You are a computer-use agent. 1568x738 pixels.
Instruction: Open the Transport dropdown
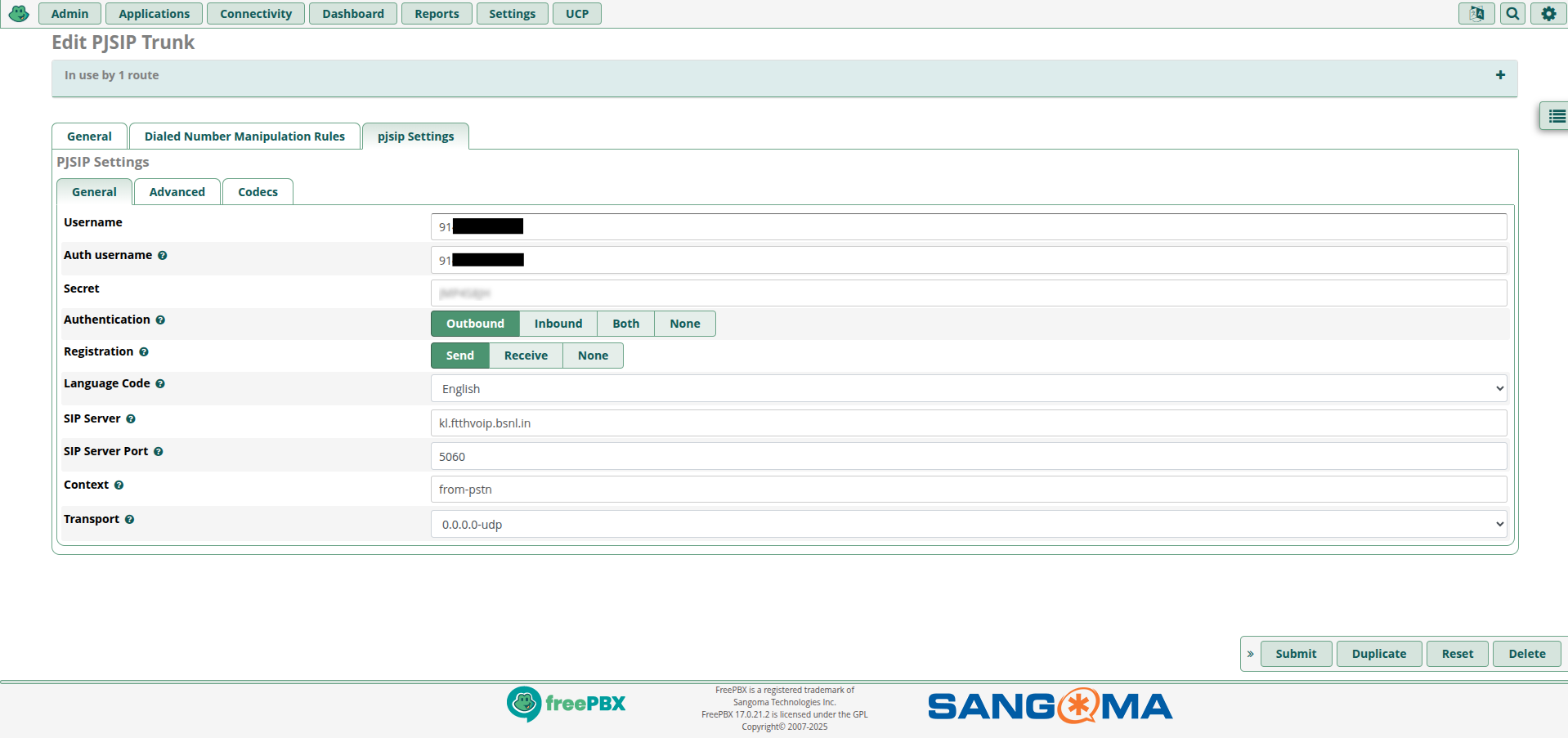(968, 525)
